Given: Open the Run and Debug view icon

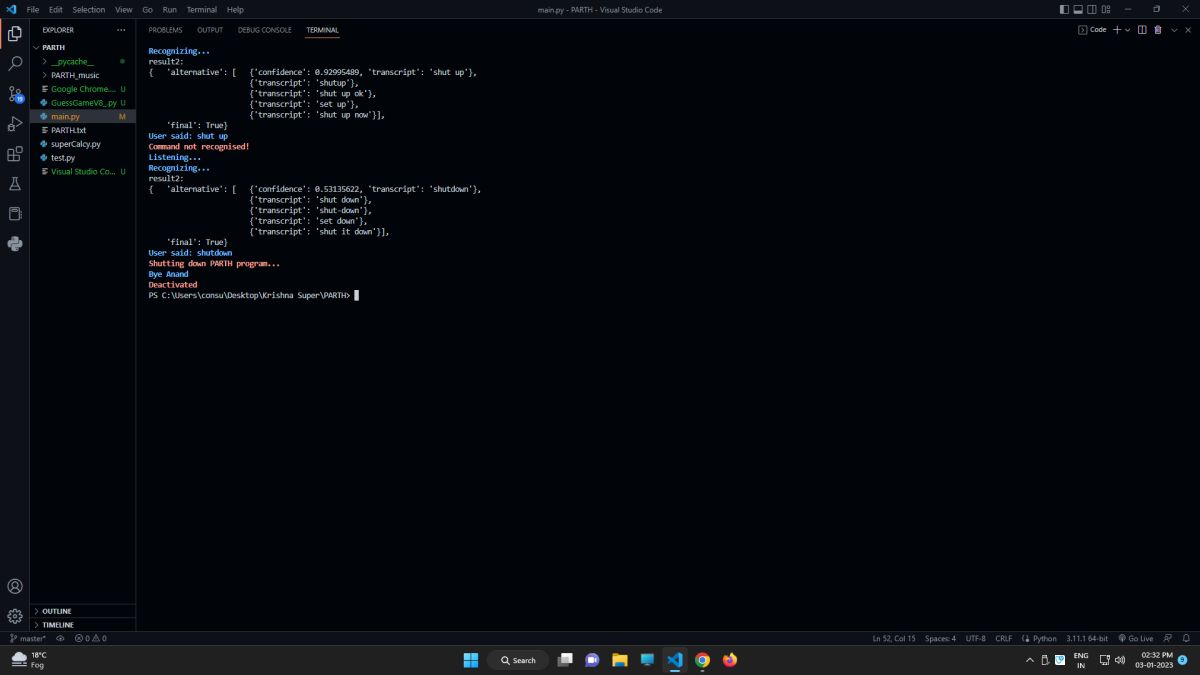Looking at the screenshot, I should pyautogui.click(x=15, y=124).
